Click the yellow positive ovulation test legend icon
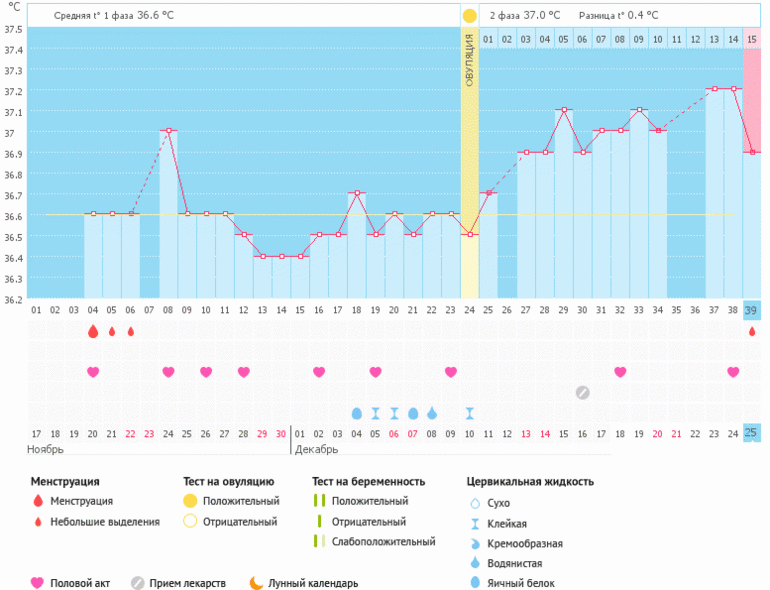The height and width of the screenshot is (590, 770). click(189, 501)
